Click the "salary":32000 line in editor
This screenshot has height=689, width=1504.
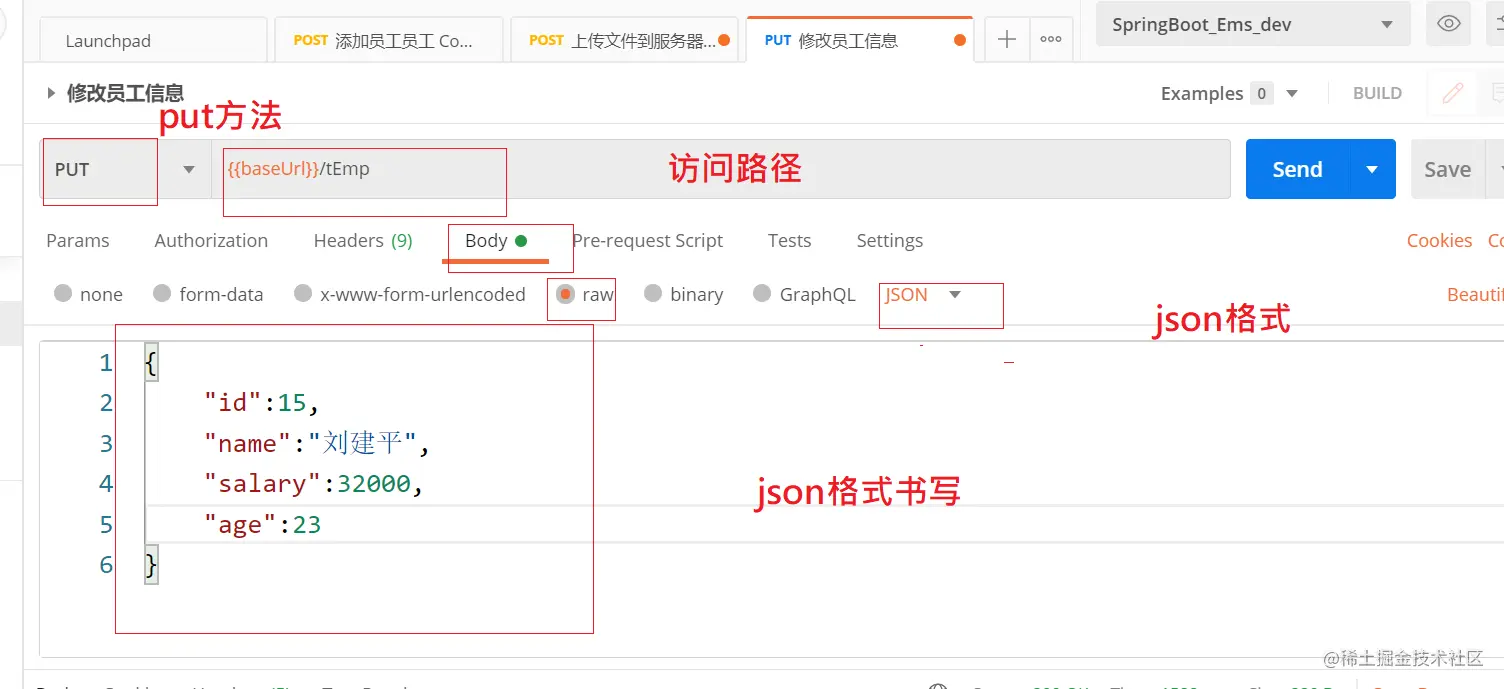314,484
